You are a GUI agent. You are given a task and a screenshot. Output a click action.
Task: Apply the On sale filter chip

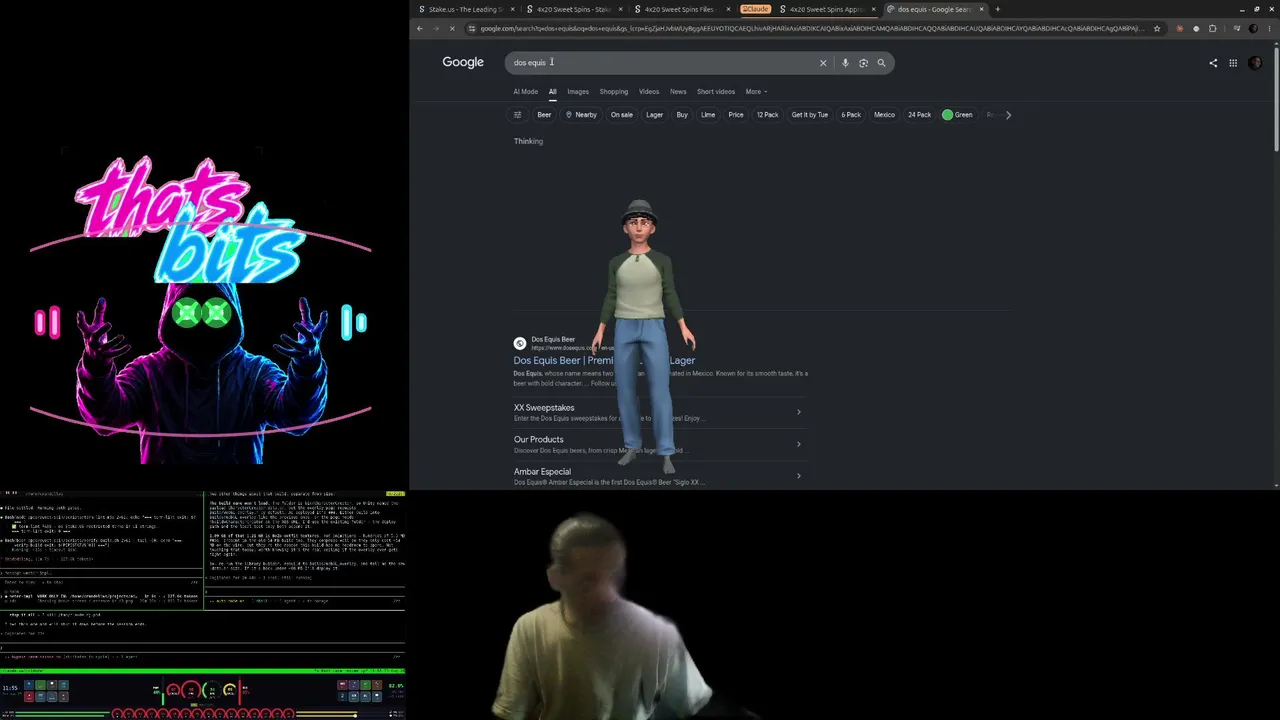(x=622, y=115)
